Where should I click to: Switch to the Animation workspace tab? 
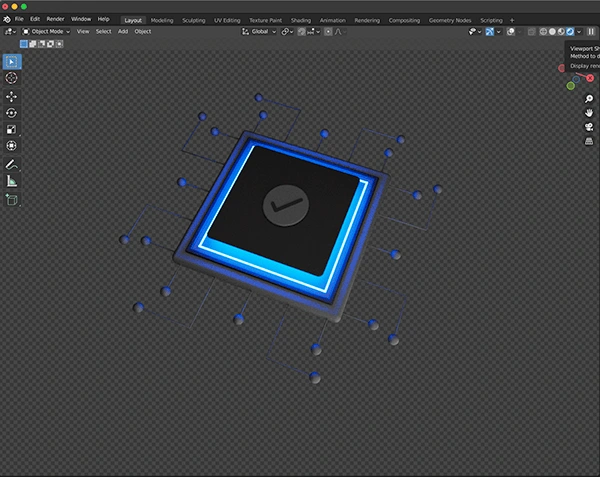pos(333,20)
